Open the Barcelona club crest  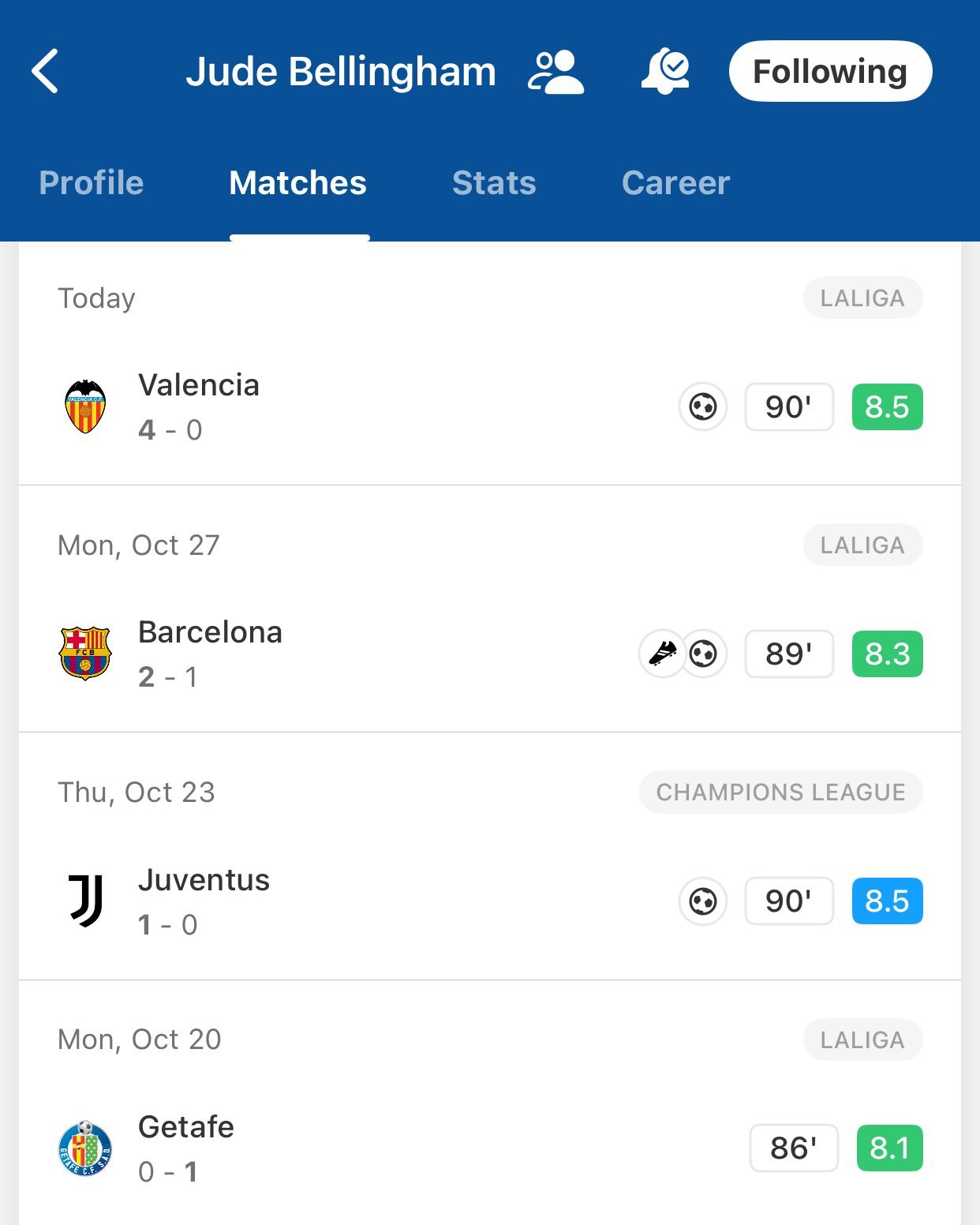click(85, 654)
